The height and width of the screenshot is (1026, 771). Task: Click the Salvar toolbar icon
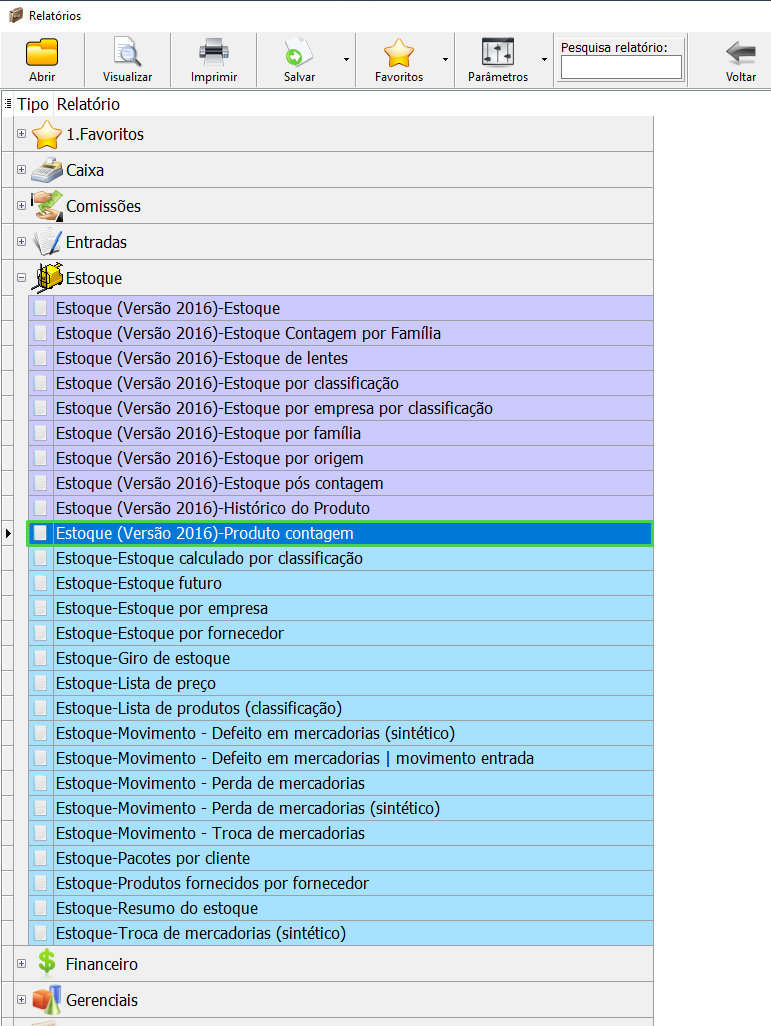(299, 52)
